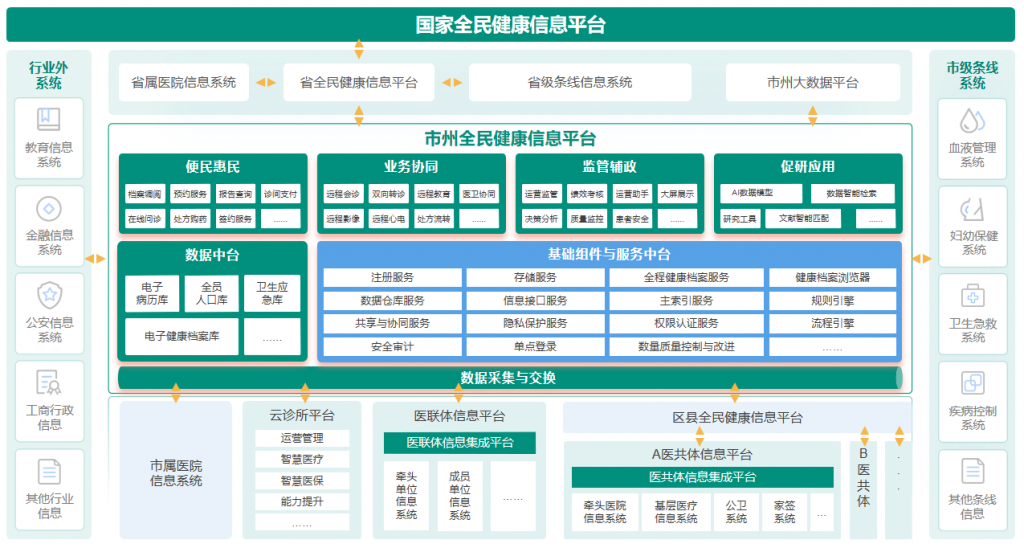Select 远程会诊 under 业务协同
Viewport: 1024px width, 548px height.
click(343, 194)
